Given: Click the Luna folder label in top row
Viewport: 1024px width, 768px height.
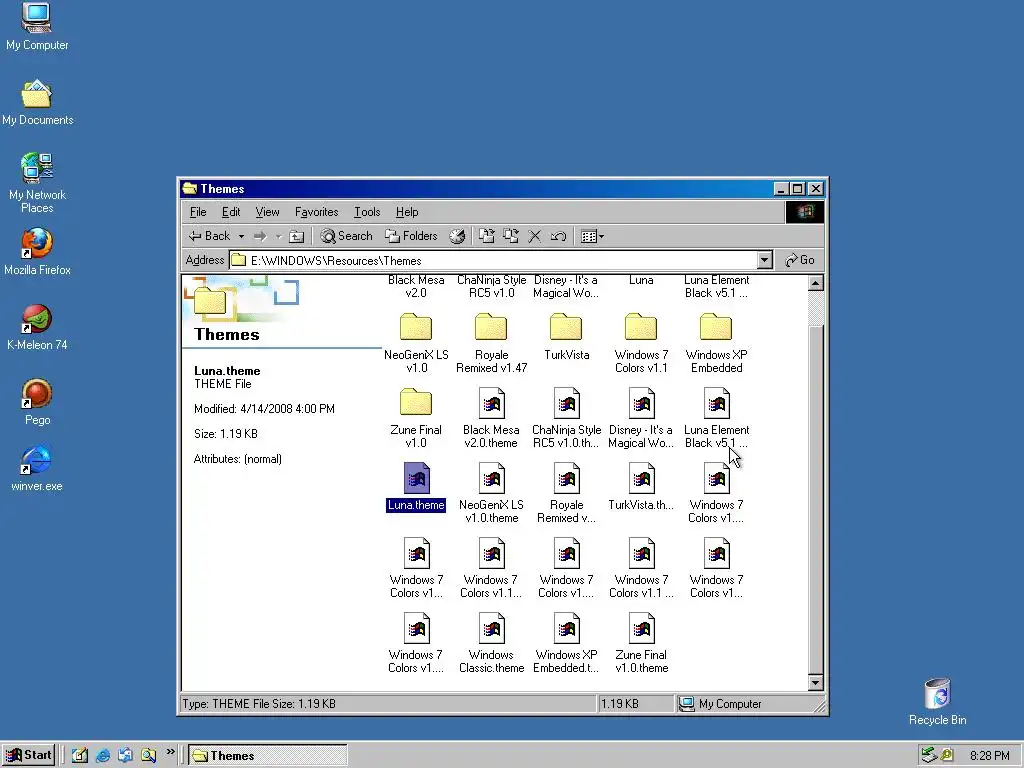Looking at the screenshot, I should pos(641,280).
